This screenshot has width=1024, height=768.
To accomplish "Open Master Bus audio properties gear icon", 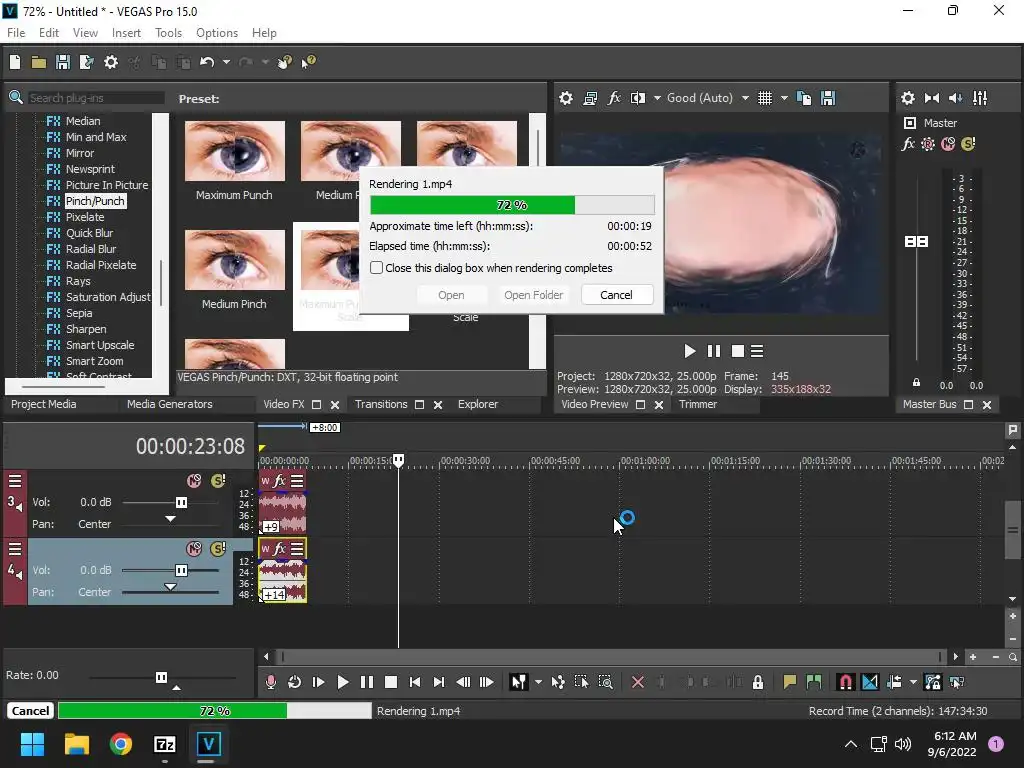I will [908, 98].
